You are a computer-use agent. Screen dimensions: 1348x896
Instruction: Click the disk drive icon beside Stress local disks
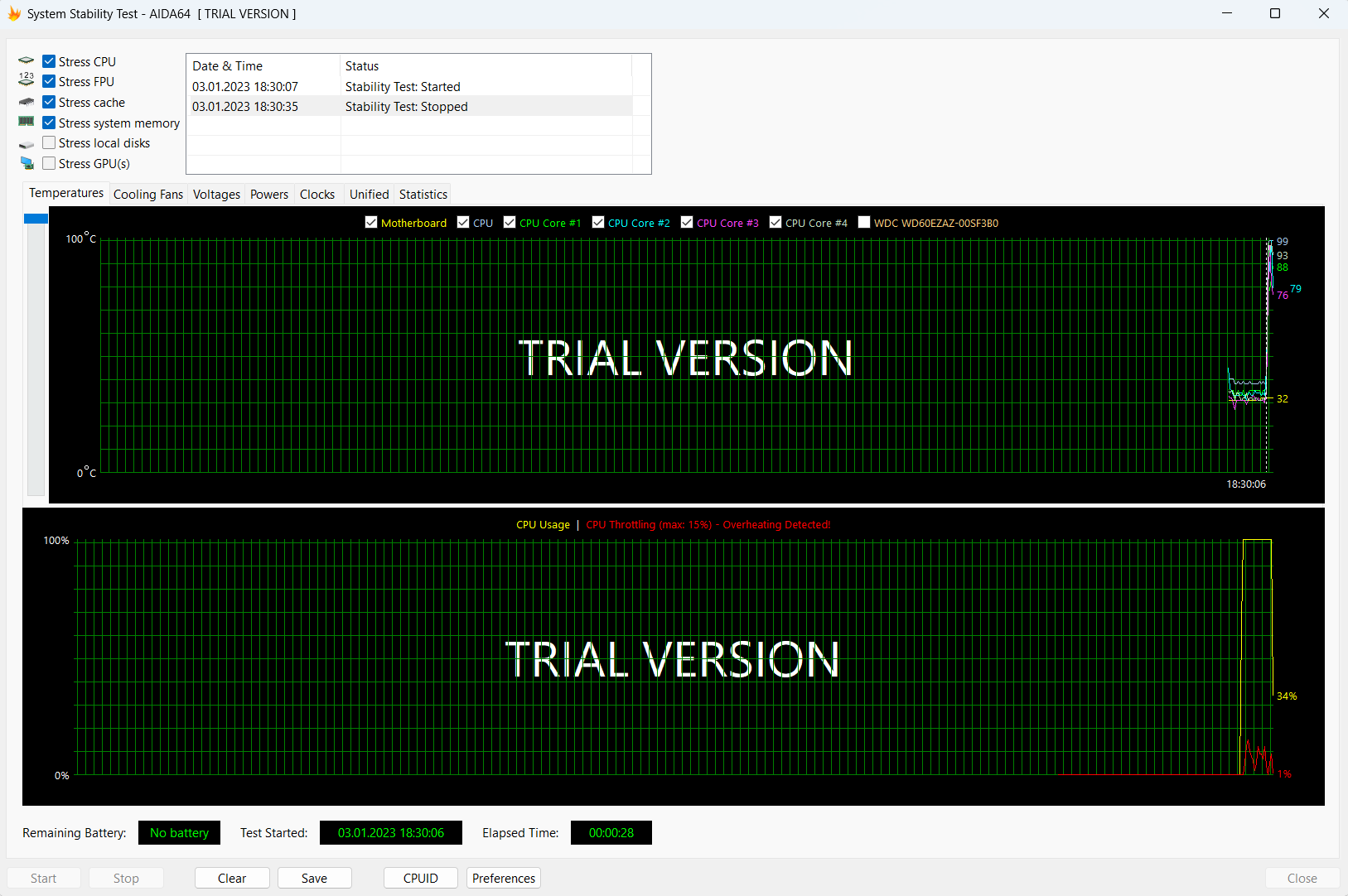[x=27, y=144]
